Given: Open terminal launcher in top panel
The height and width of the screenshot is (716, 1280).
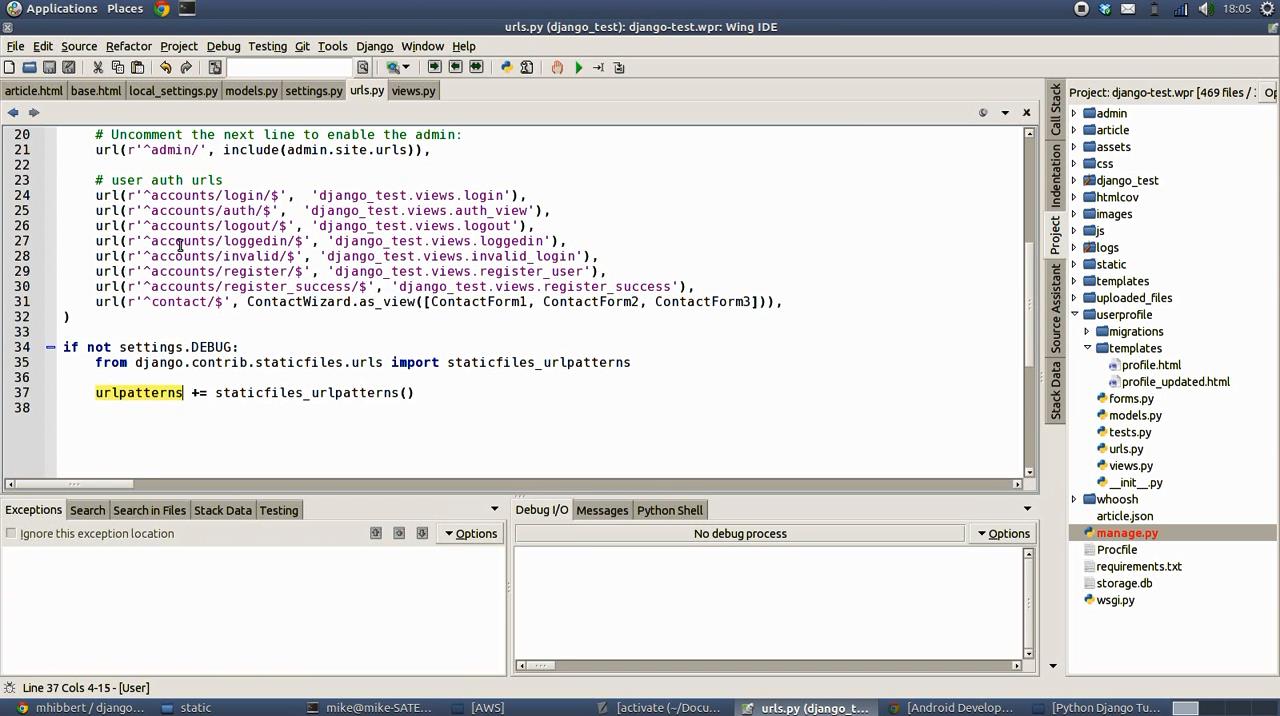Looking at the screenshot, I should [187, 9].
